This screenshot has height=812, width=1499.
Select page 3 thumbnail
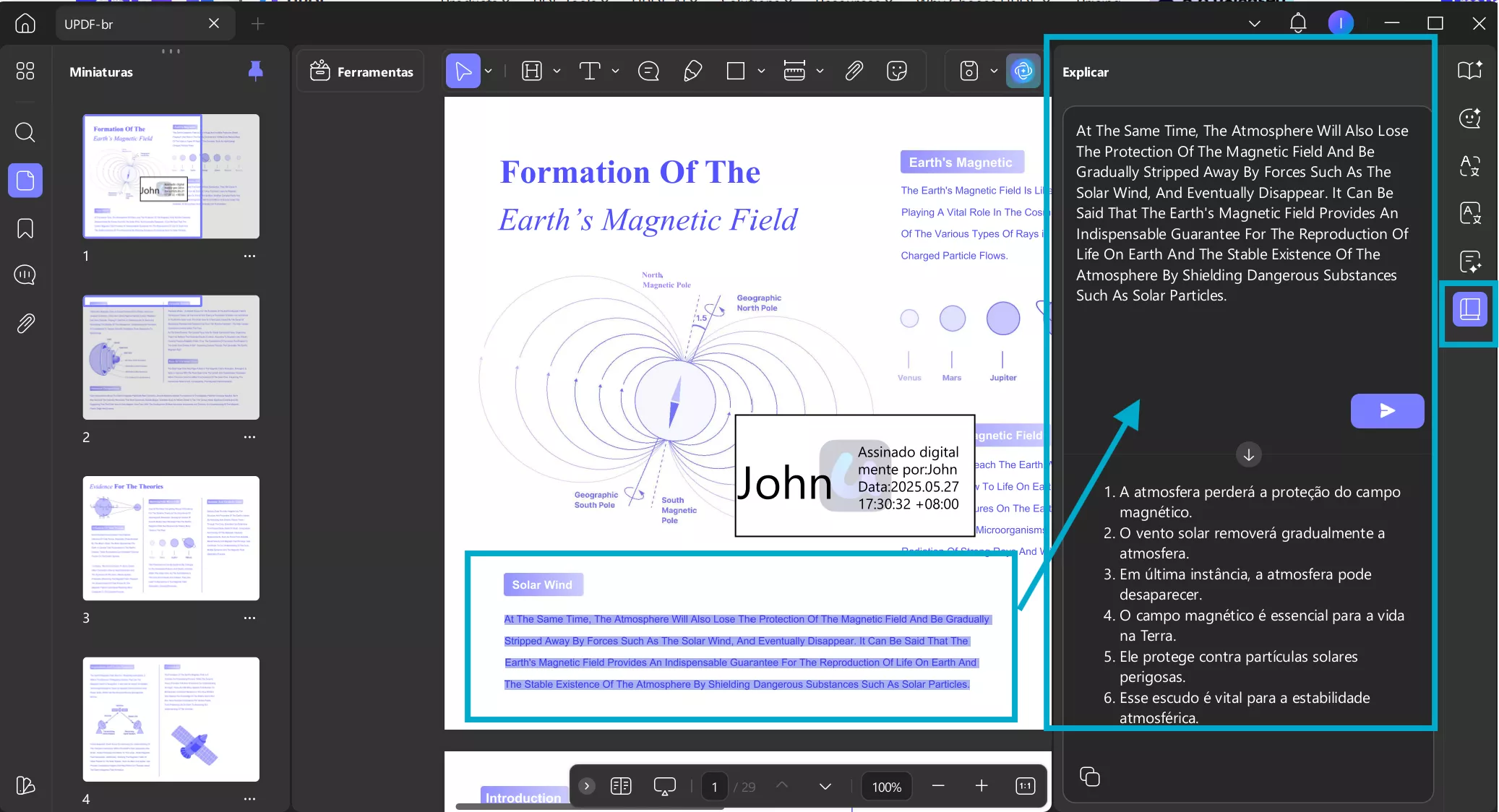pyautogui.click(x=171, y=537)
